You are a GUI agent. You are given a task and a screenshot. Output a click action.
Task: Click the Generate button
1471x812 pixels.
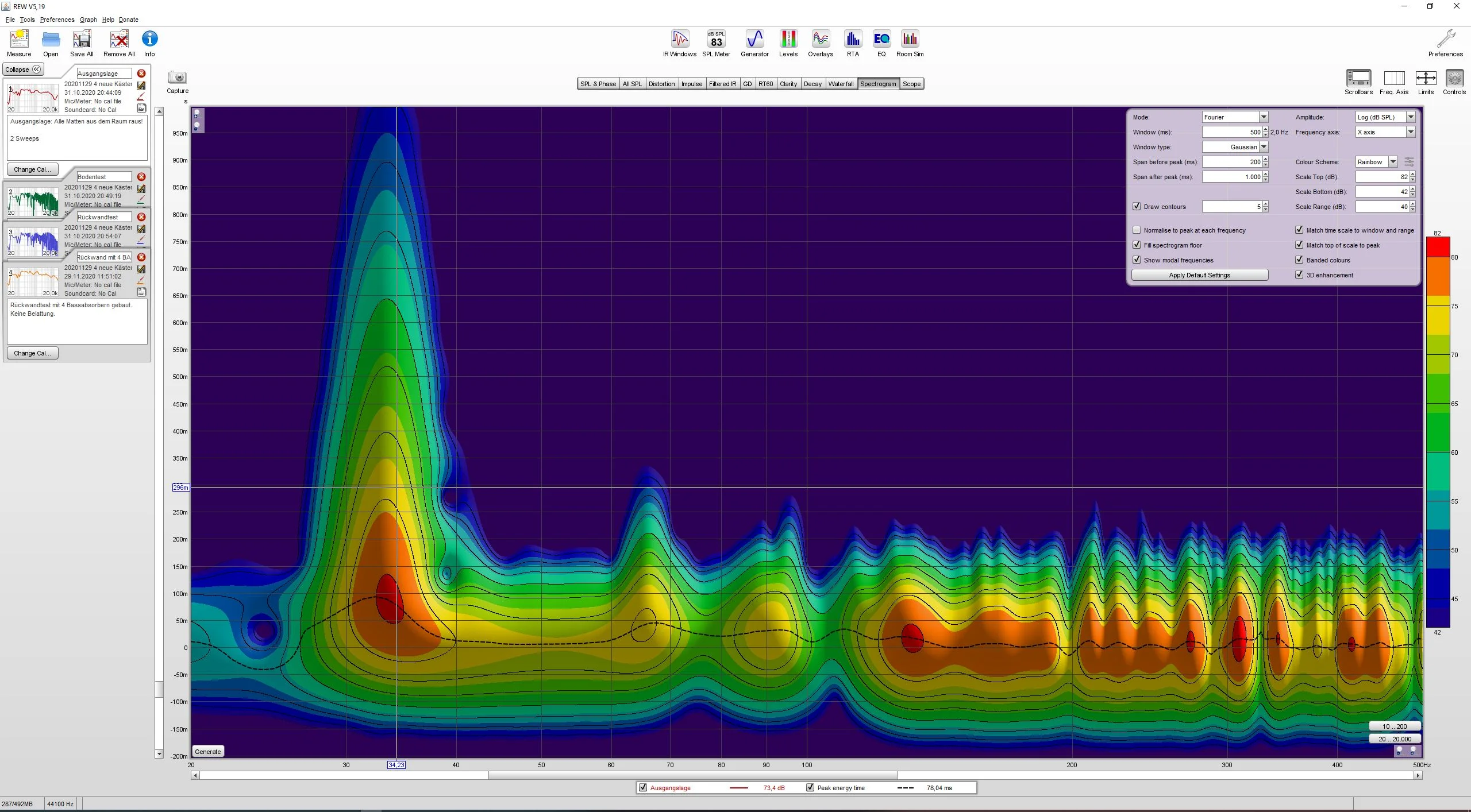[x=208, y=752]
